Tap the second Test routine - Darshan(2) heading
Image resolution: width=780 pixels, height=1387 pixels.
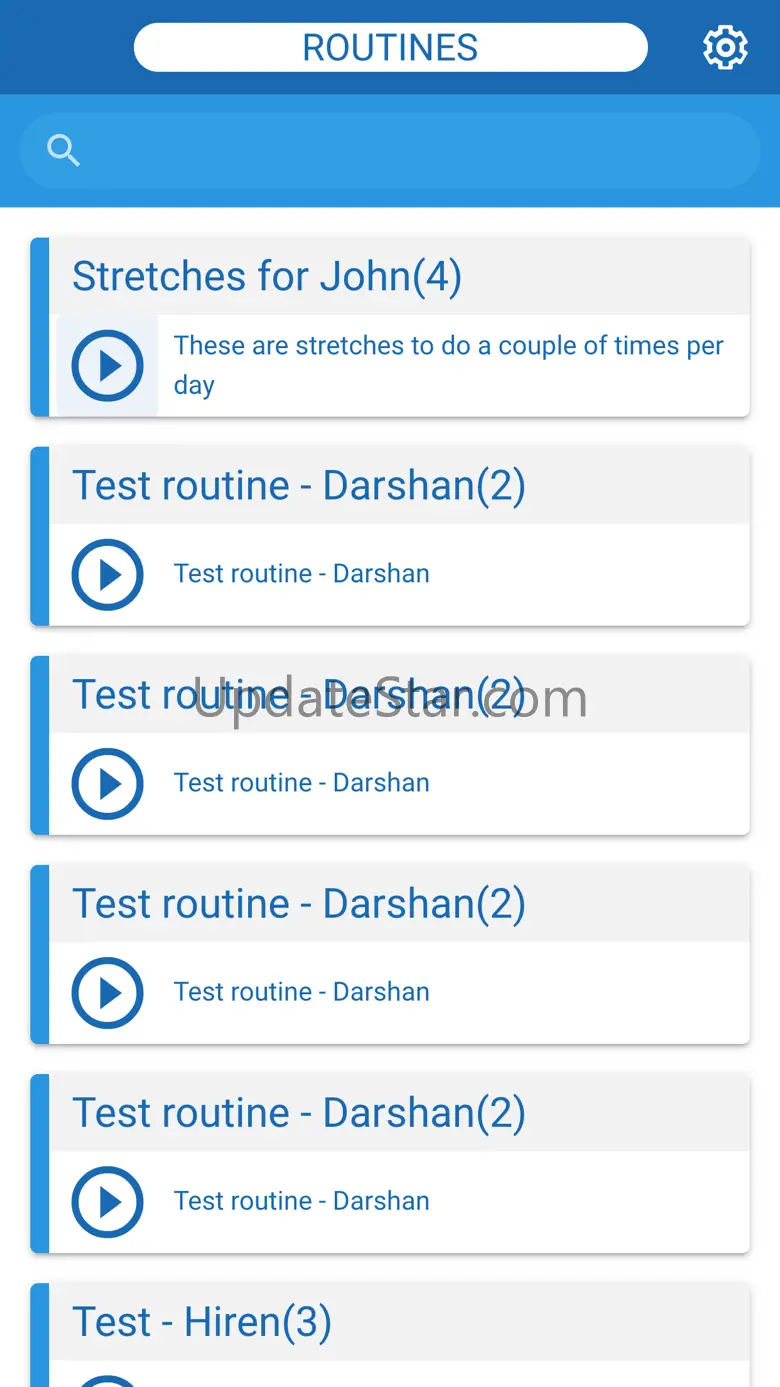(x=299, y=695)
